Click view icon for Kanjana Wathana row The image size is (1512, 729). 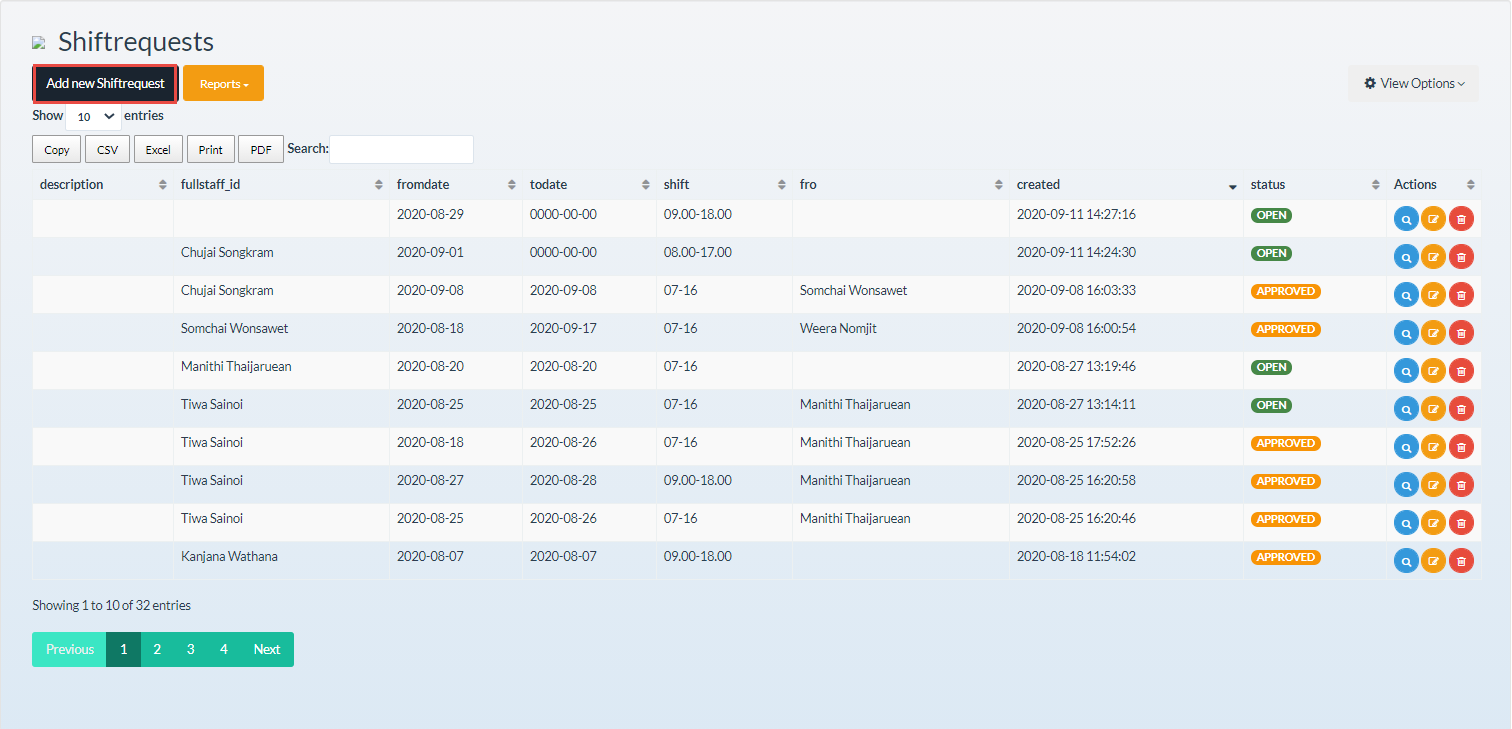[x=1406, y=561]
